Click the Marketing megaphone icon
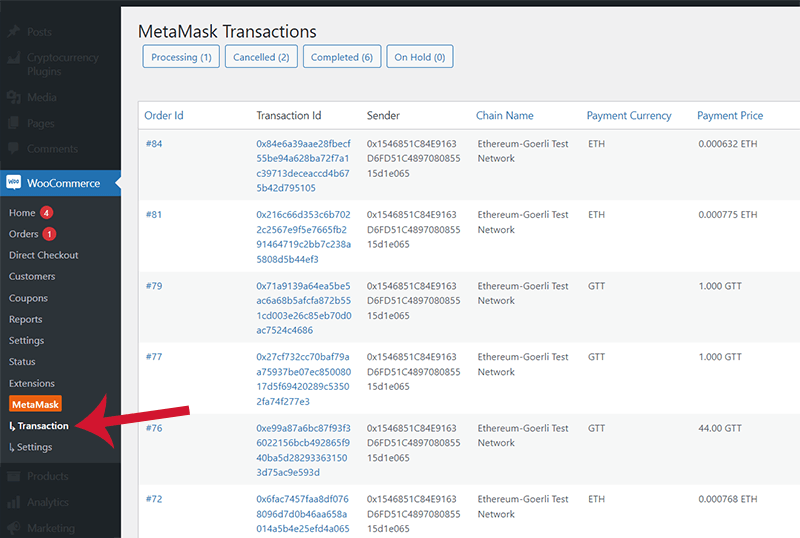 14,528
